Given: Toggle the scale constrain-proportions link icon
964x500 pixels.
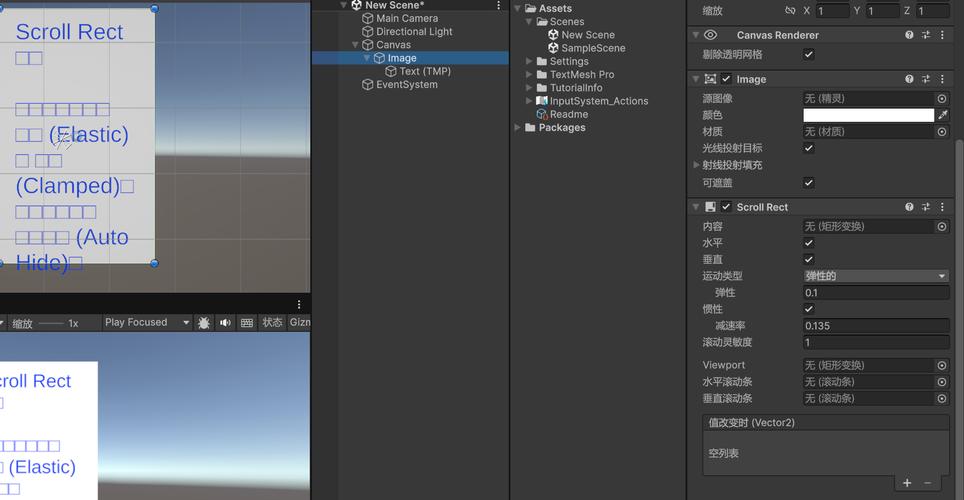Looking at the screenshot, I should click(x=790, y=10).
